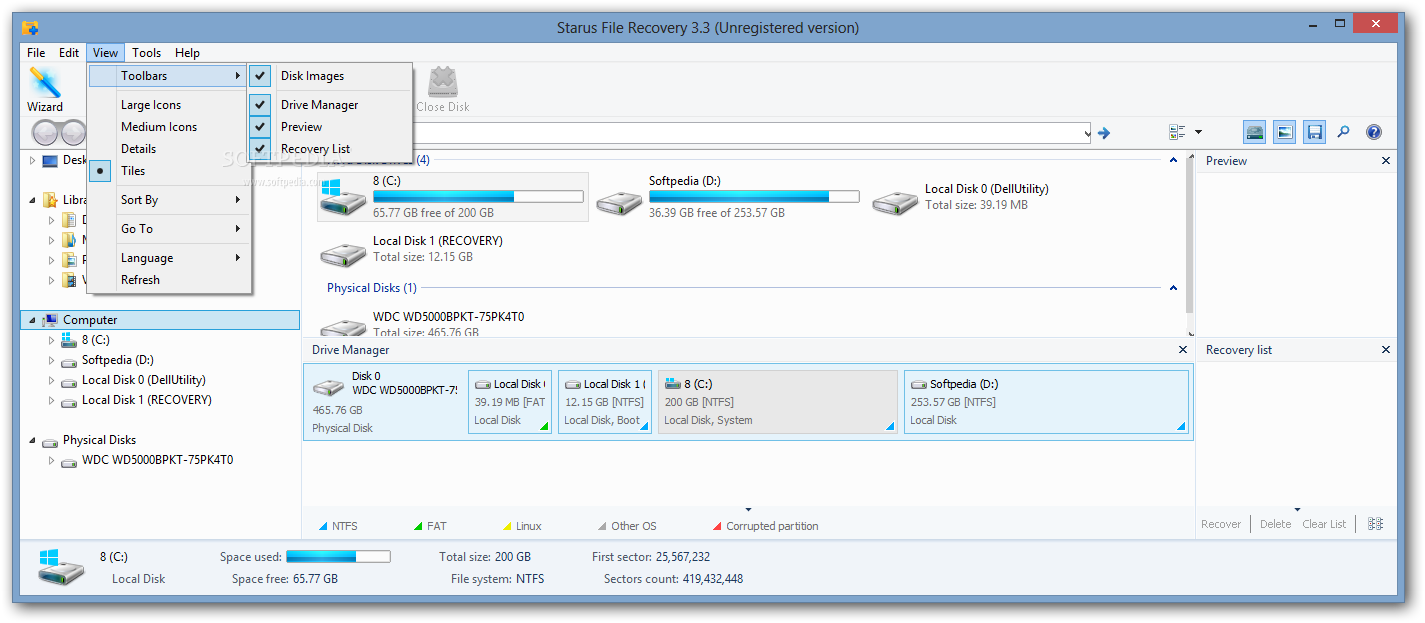Click the Space used bar in status bar

[x=338, y=557]
